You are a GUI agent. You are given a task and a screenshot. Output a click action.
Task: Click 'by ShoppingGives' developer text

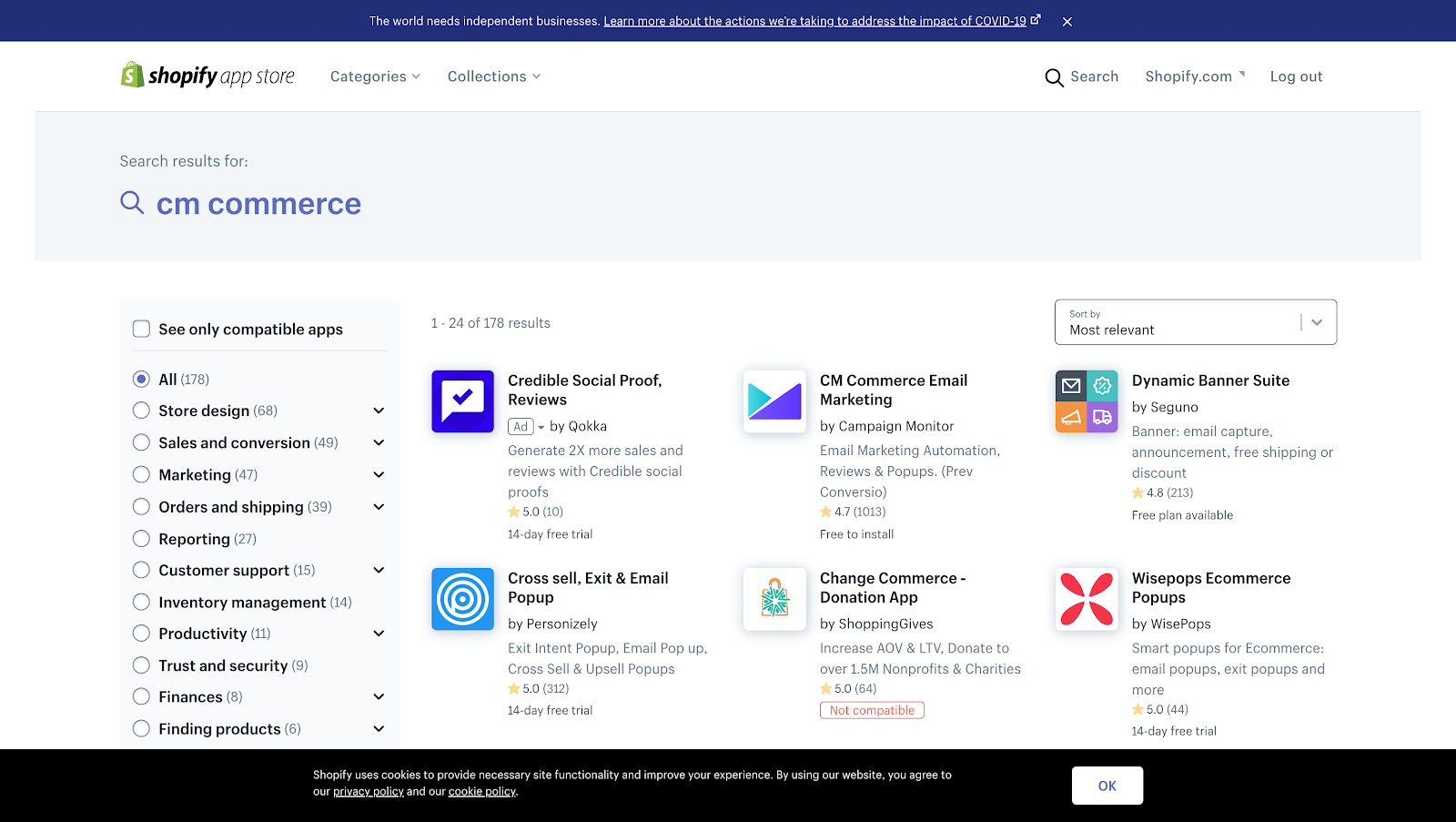coord(876,624)
